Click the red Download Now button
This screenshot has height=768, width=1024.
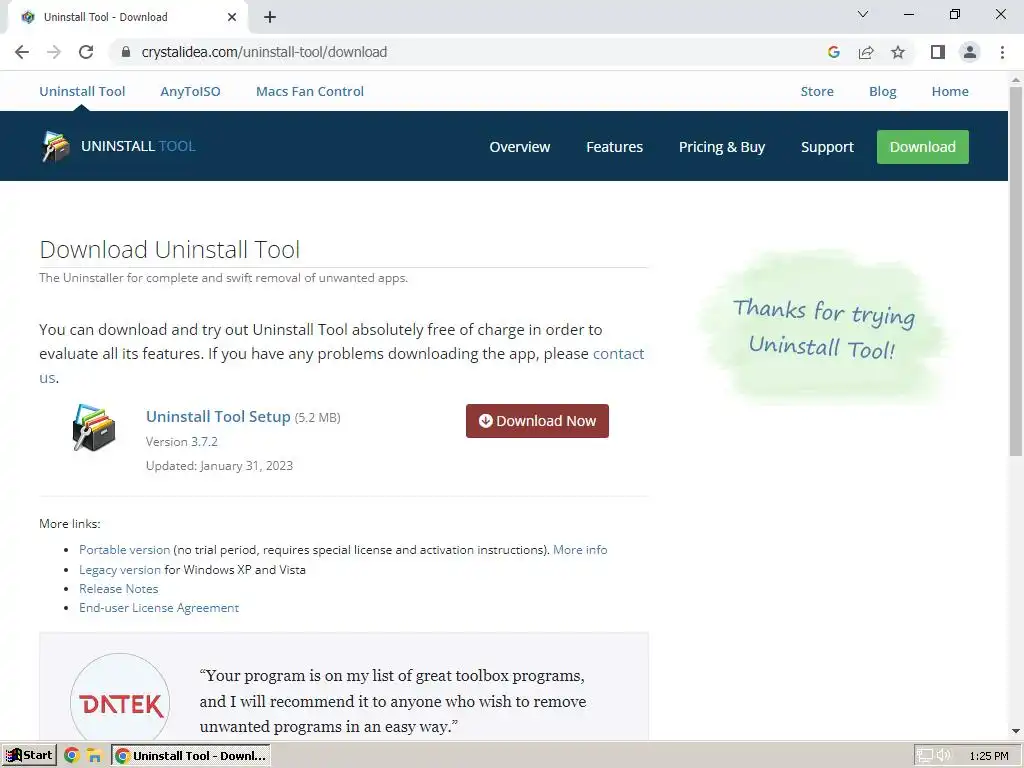coord(537,421)
